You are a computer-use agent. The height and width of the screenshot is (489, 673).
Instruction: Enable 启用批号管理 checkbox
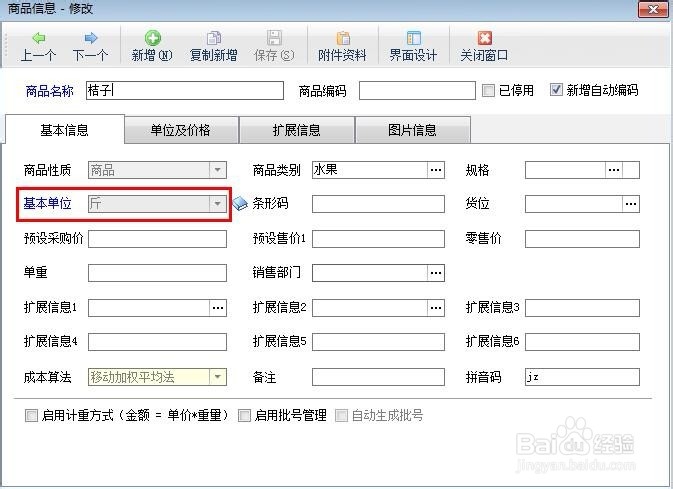coord(244,415)
